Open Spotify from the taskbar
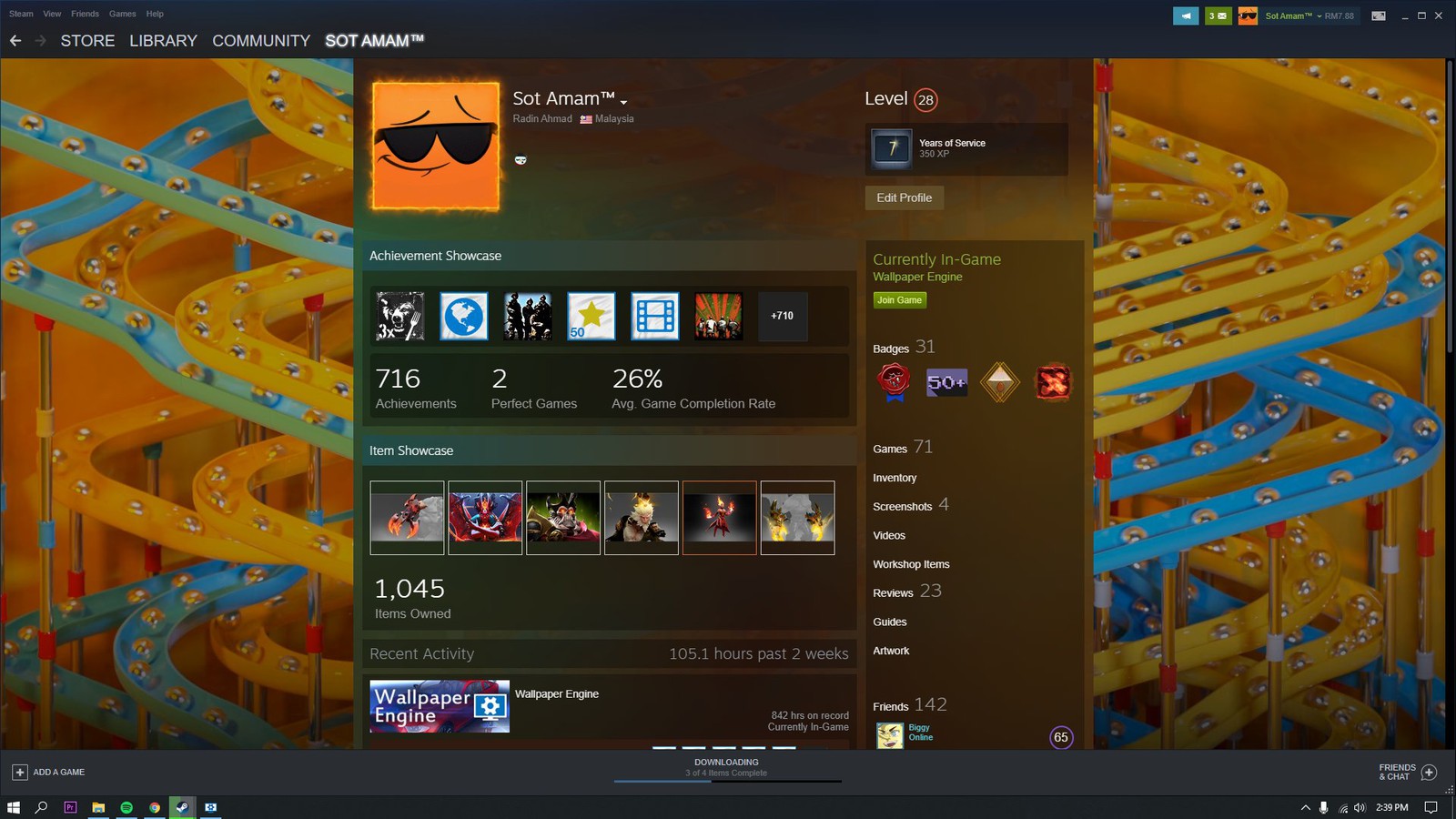 (126, 807)
